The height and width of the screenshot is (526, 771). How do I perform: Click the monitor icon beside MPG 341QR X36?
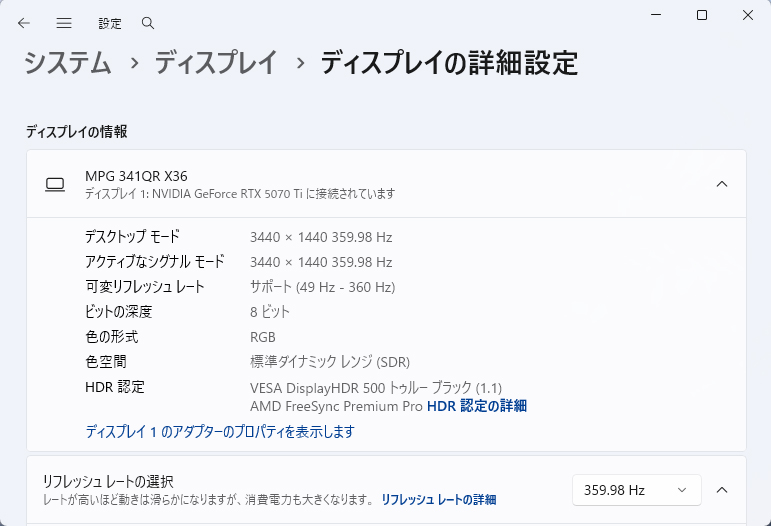[x=55, y=184]
